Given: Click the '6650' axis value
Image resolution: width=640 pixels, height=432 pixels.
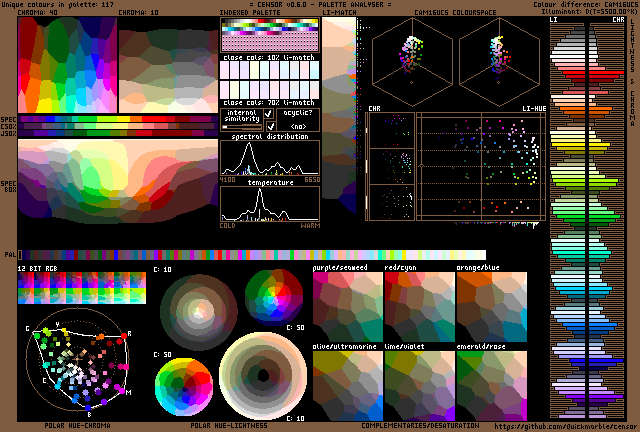Looking at the screenshot, I should click(x=312, y=180).
